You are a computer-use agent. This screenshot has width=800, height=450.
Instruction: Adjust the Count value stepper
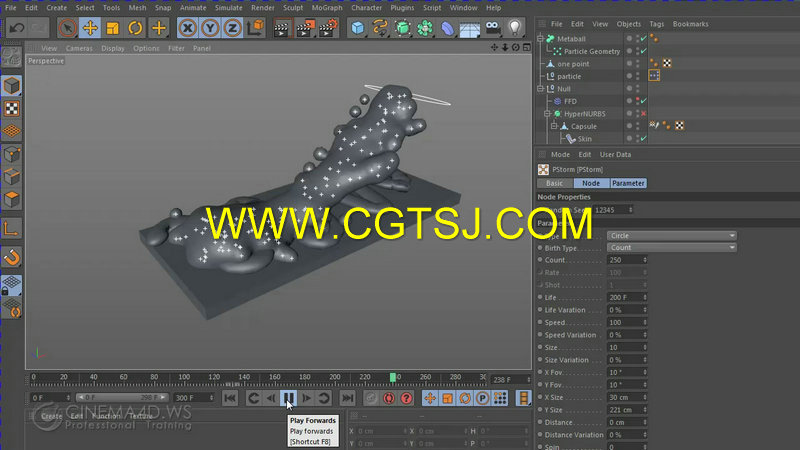645,260
